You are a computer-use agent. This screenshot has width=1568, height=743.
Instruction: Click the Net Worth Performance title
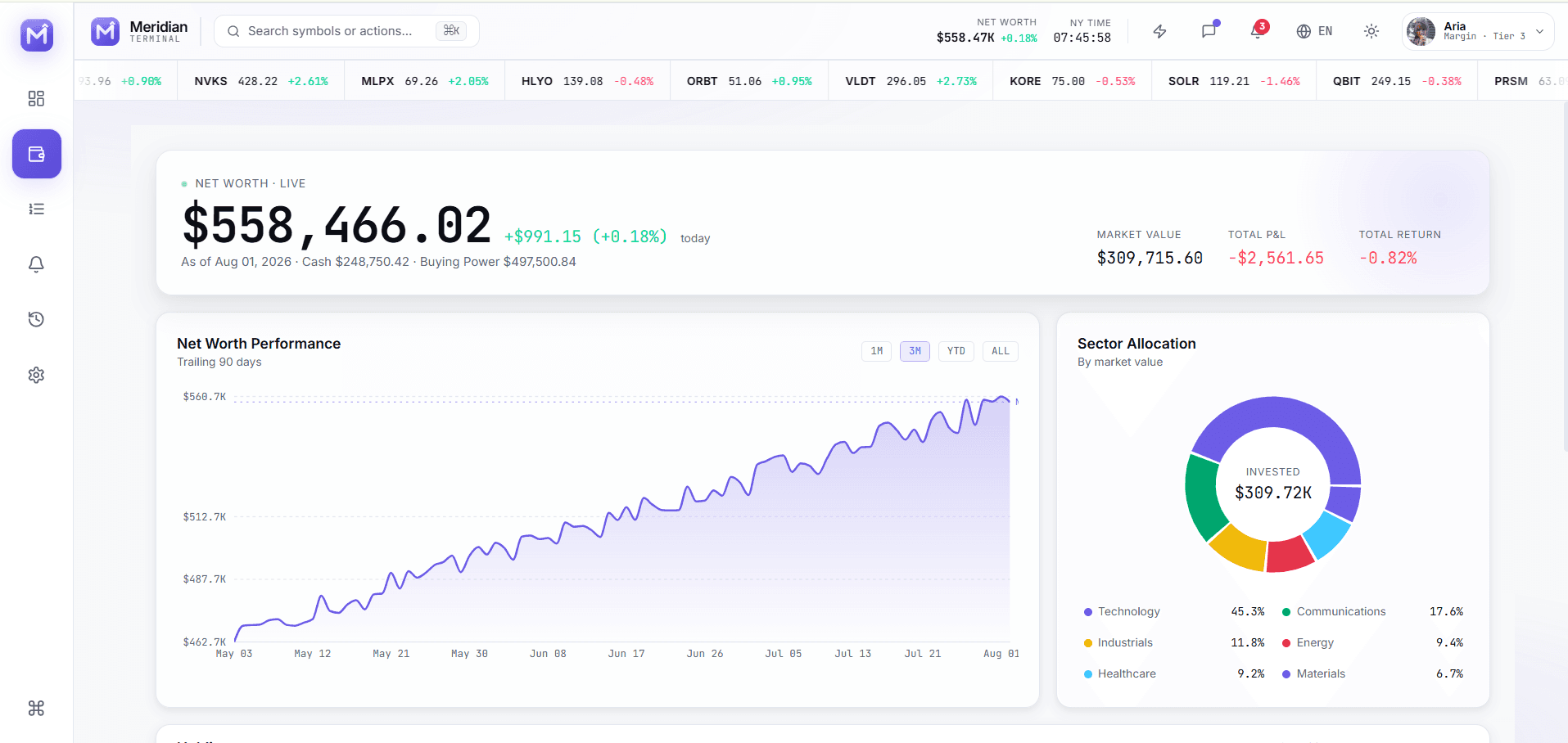[259, 344]
